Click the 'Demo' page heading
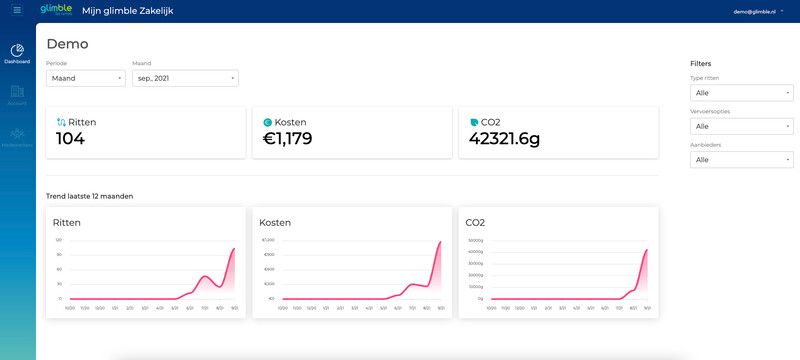800x360 pixels. point(67,44)
